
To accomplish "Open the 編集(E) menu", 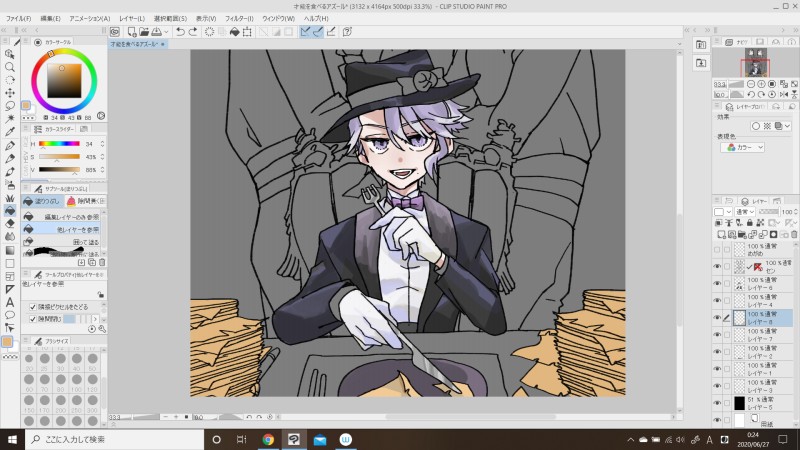I will pyautogui.click(x=50, y=18).
